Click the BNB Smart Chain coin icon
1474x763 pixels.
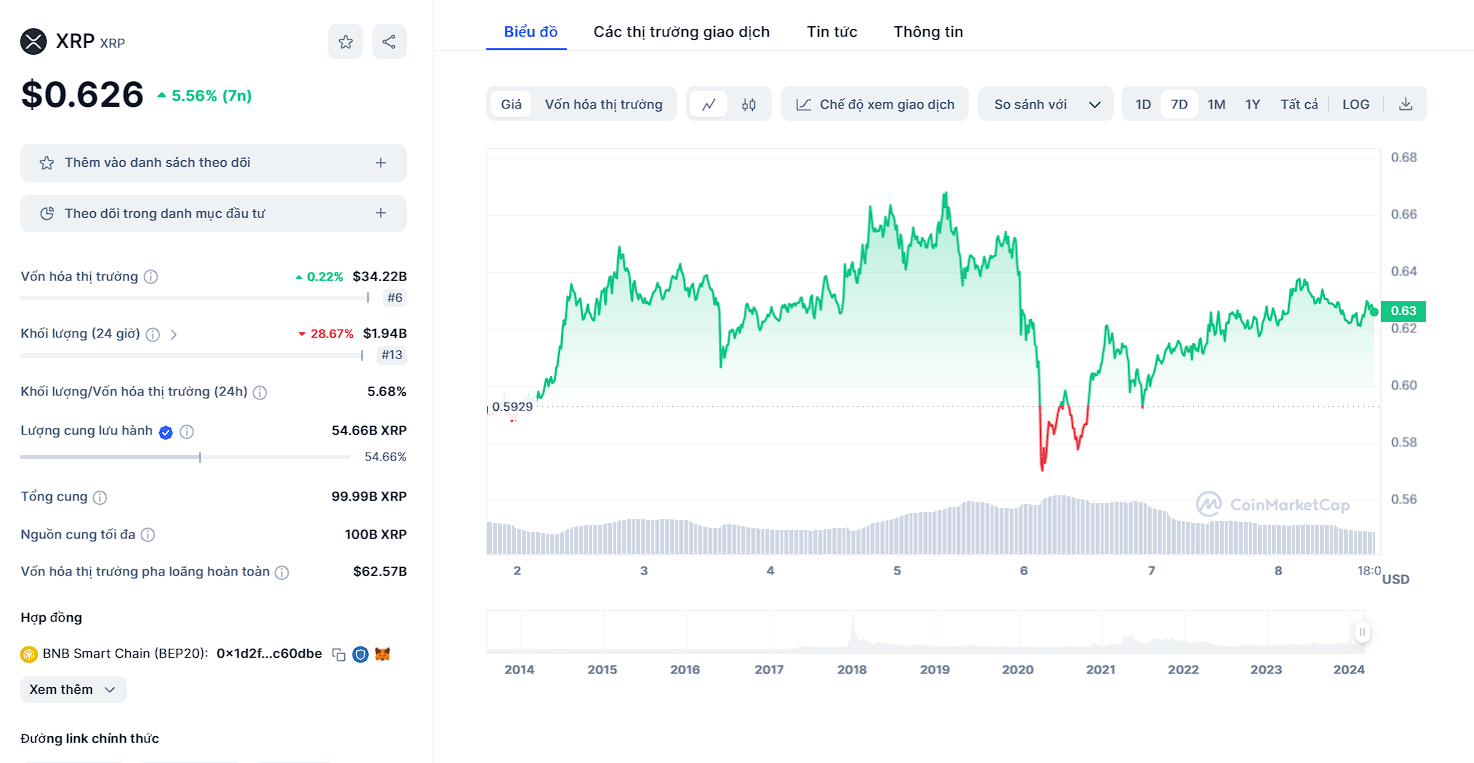click(x=29, y=654)
